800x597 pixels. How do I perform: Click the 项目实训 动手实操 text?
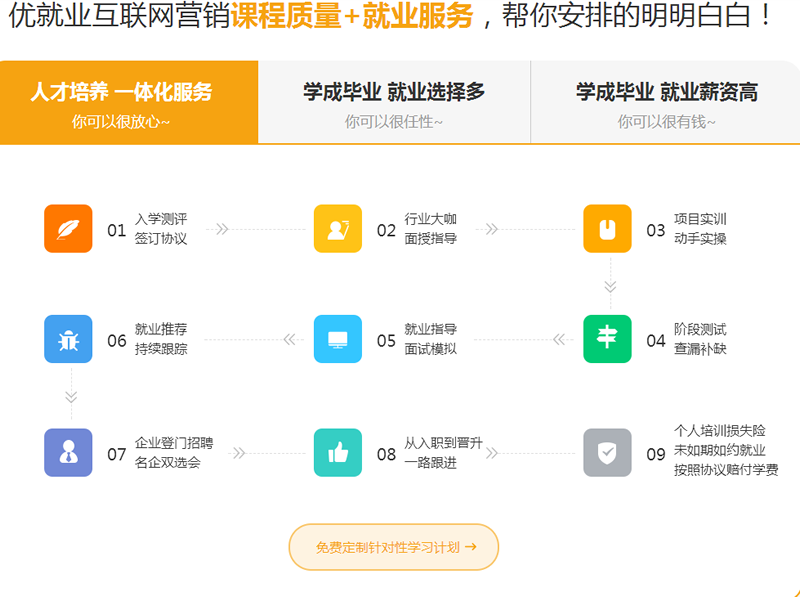tap(700, 229)
